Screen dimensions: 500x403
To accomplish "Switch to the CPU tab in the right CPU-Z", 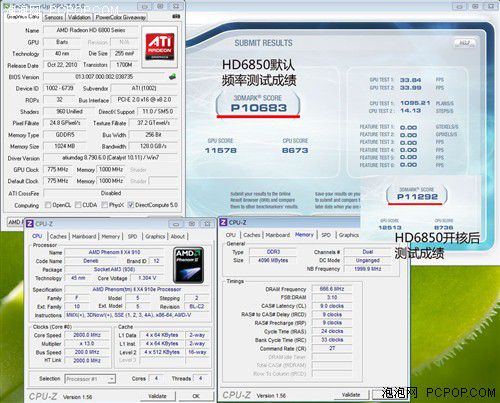I will (231, 235).
